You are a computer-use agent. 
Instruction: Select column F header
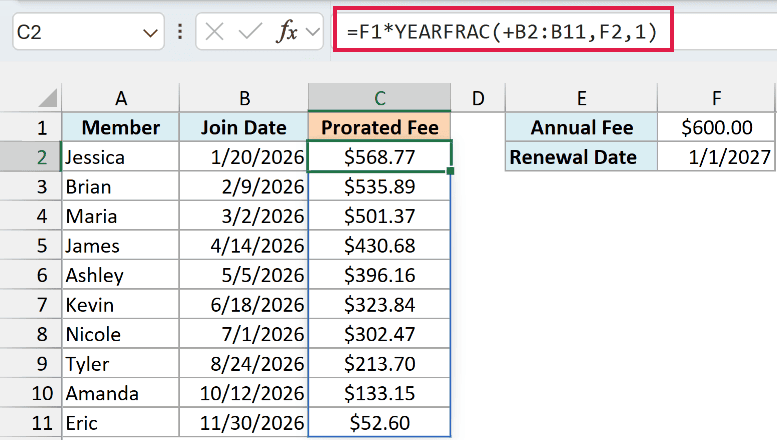(716, 98)
